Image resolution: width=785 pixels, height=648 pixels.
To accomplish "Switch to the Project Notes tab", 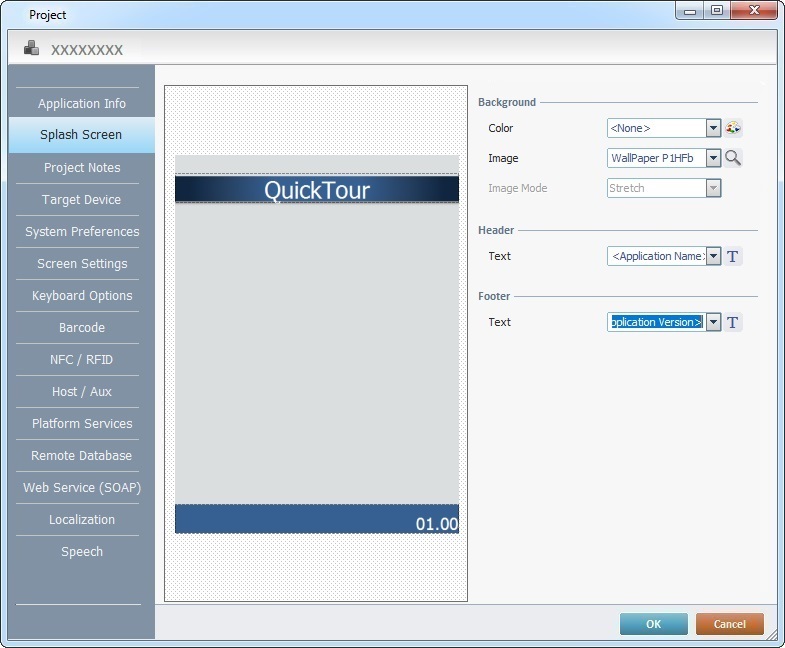I will pos(81,168).
